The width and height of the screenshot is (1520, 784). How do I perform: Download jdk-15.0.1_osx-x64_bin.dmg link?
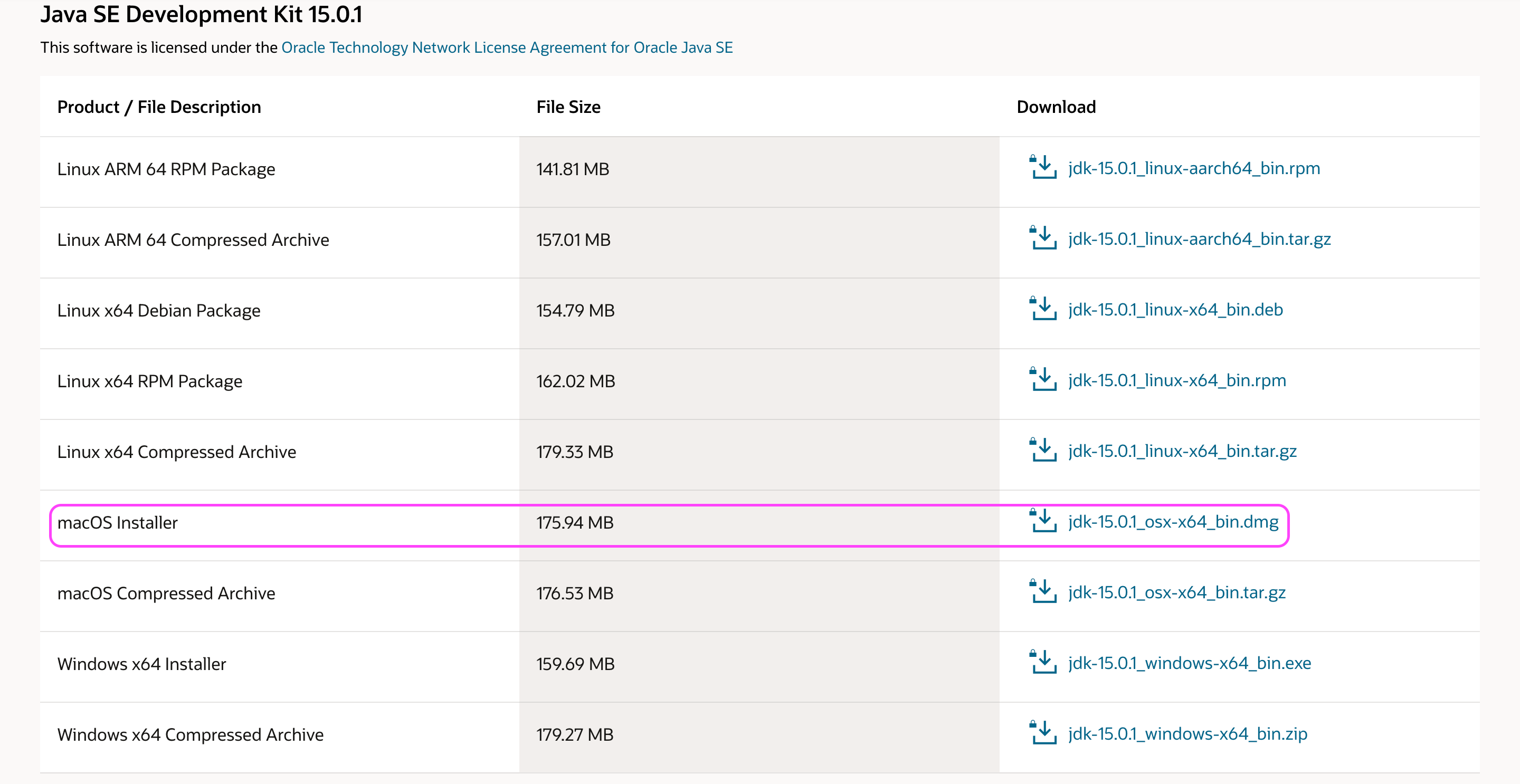coord(1173,522)
